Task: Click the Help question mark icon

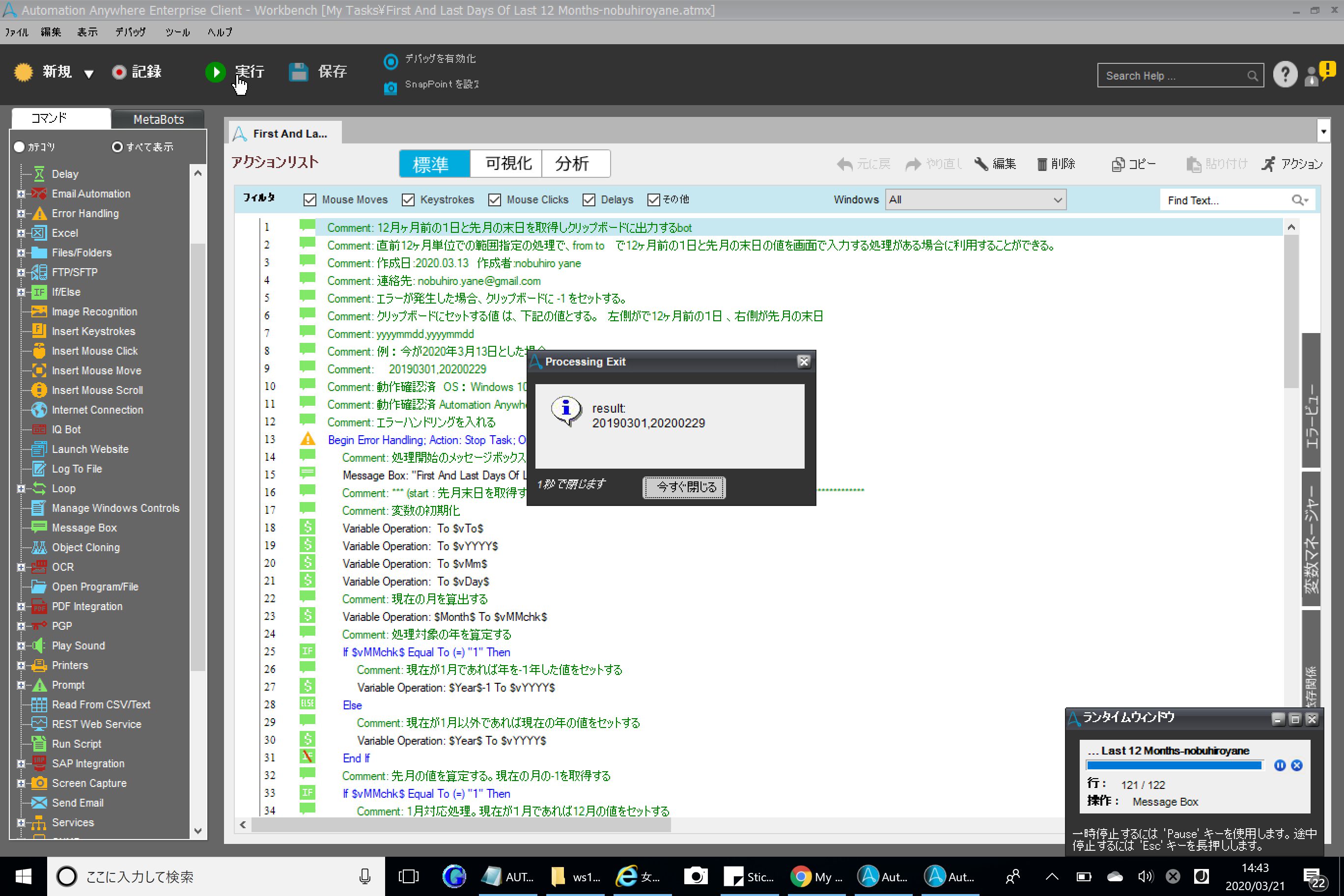Action: coord(1285,75)
